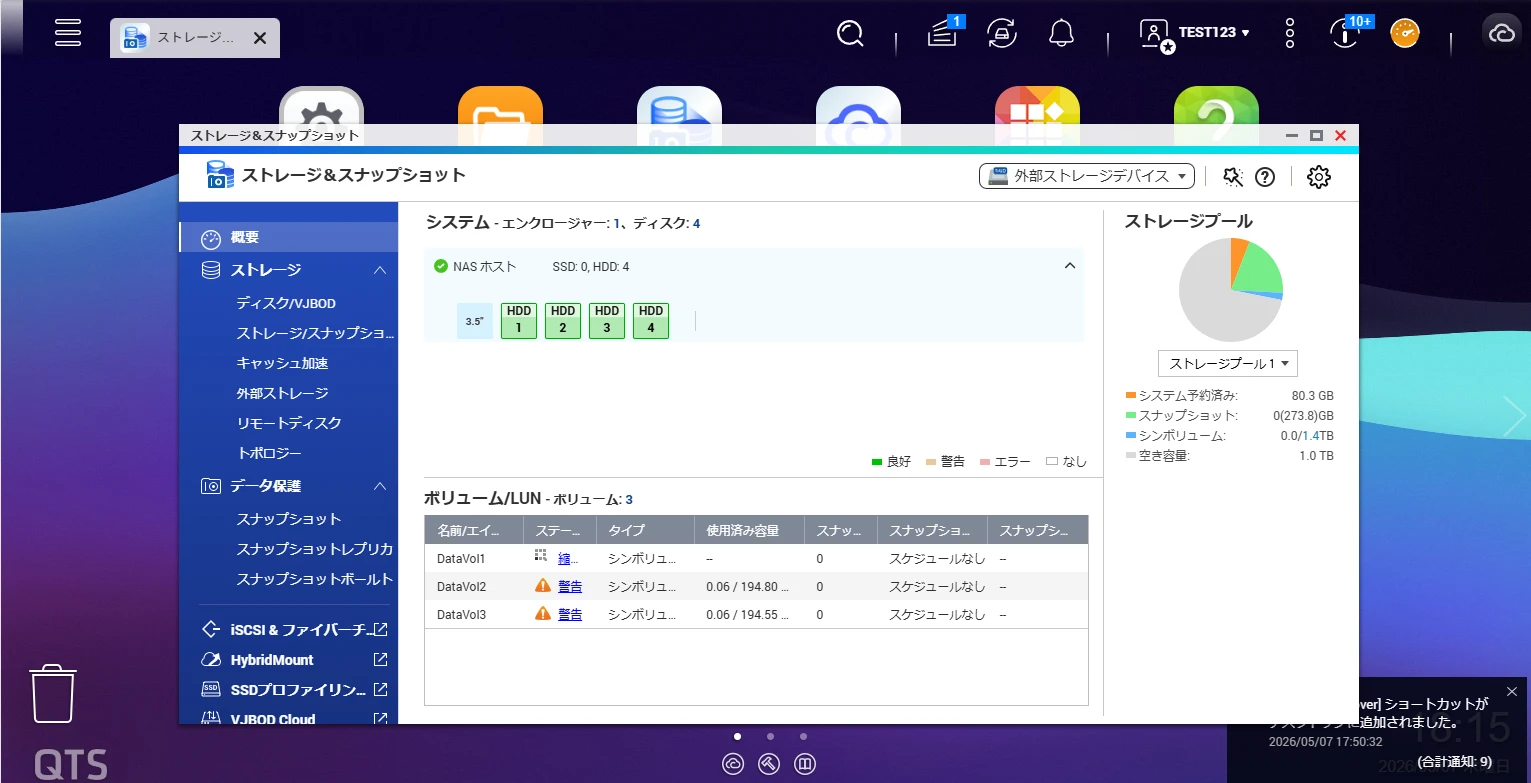The image size is (1531, 783).
Task: Open the Control Panel gear desktop icon
Action: click(321, 106)
